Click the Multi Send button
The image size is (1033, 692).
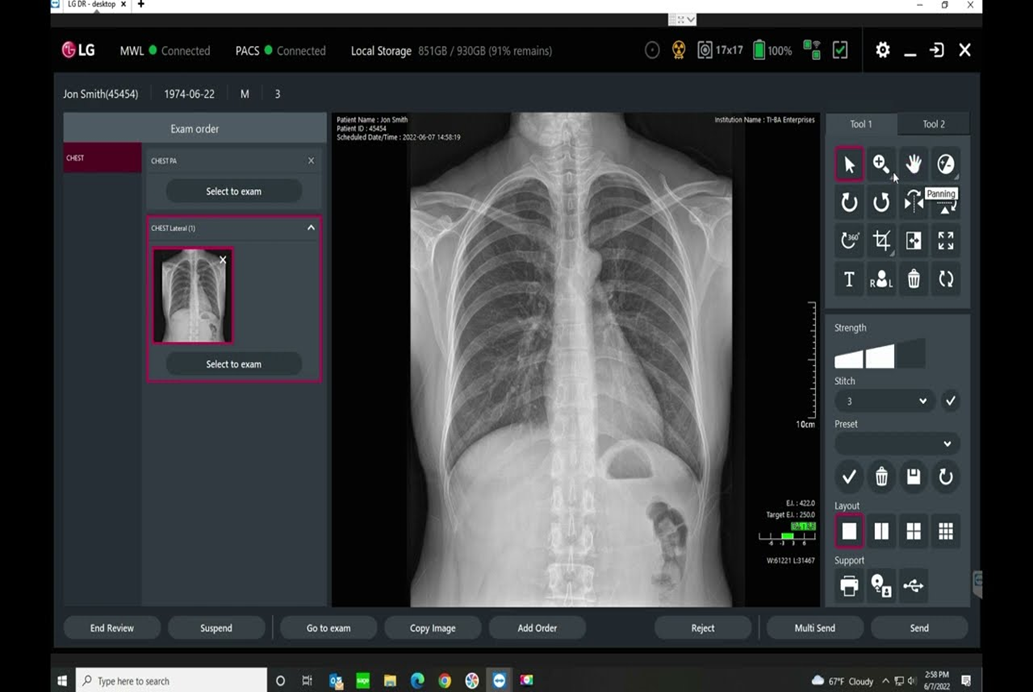814,628
